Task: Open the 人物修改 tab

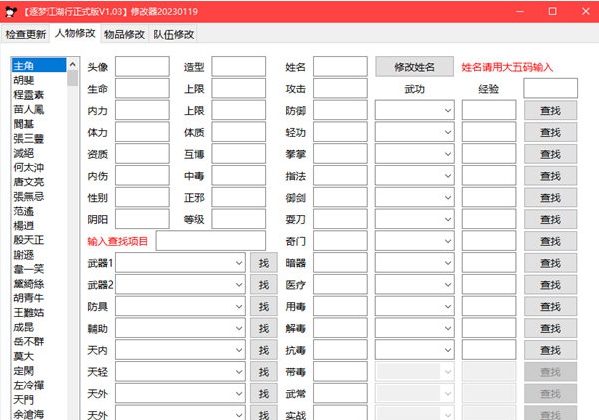Action: (x=75, y=33)
